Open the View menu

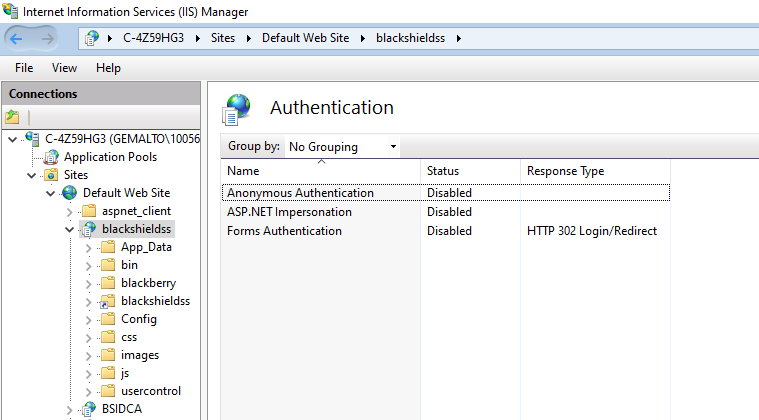(x=64, y=68)
